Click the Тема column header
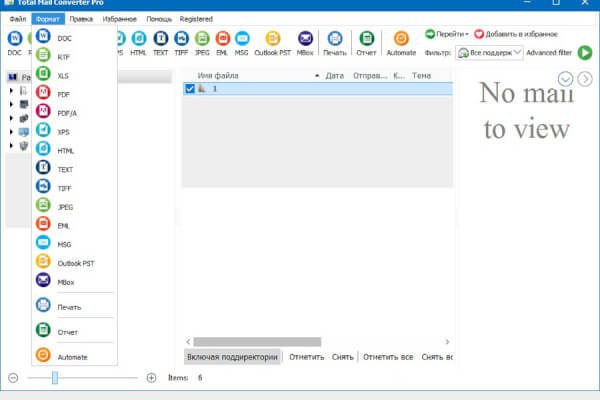The height and width of the screenshot is (400, 600). pyautogui.click(x=421, y=75)
